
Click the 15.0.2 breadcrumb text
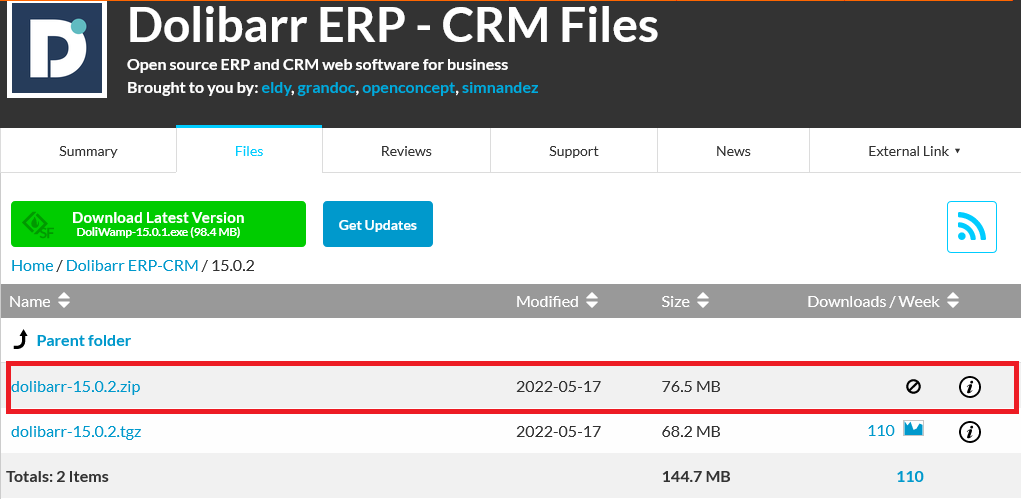tap(233, 266)
